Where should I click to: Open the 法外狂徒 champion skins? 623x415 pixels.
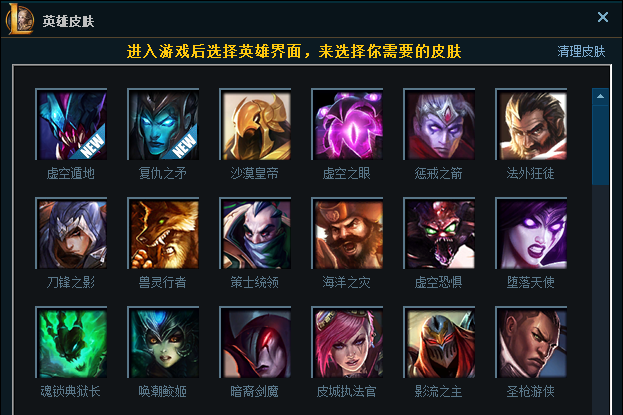[531, 124]
